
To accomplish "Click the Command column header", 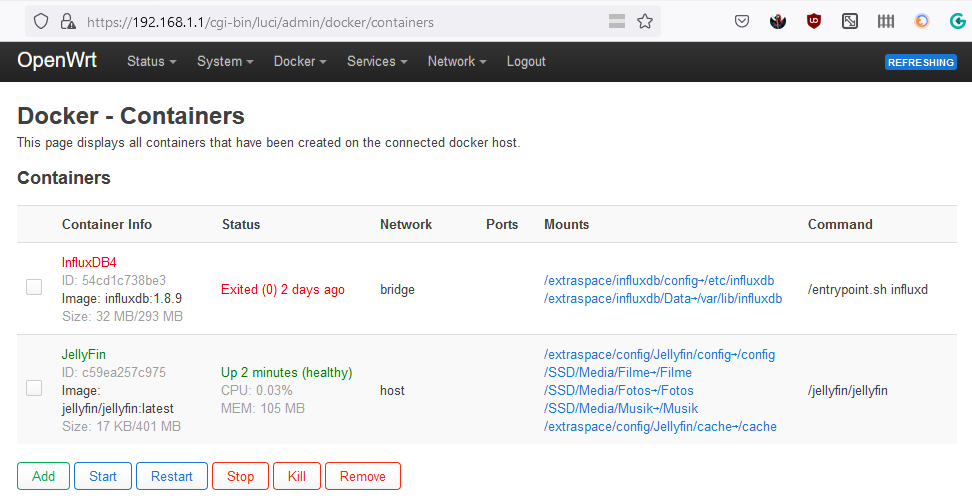I will [x=840, y=224].
